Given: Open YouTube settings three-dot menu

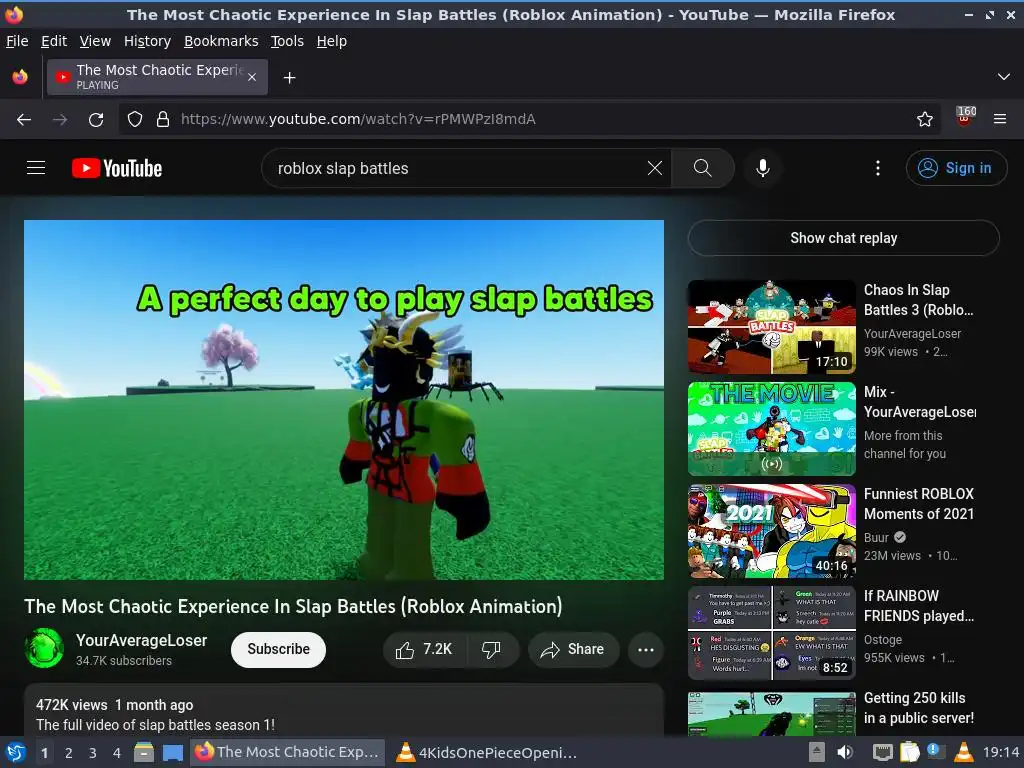Looking at the screenshot, I should [878, 168].
